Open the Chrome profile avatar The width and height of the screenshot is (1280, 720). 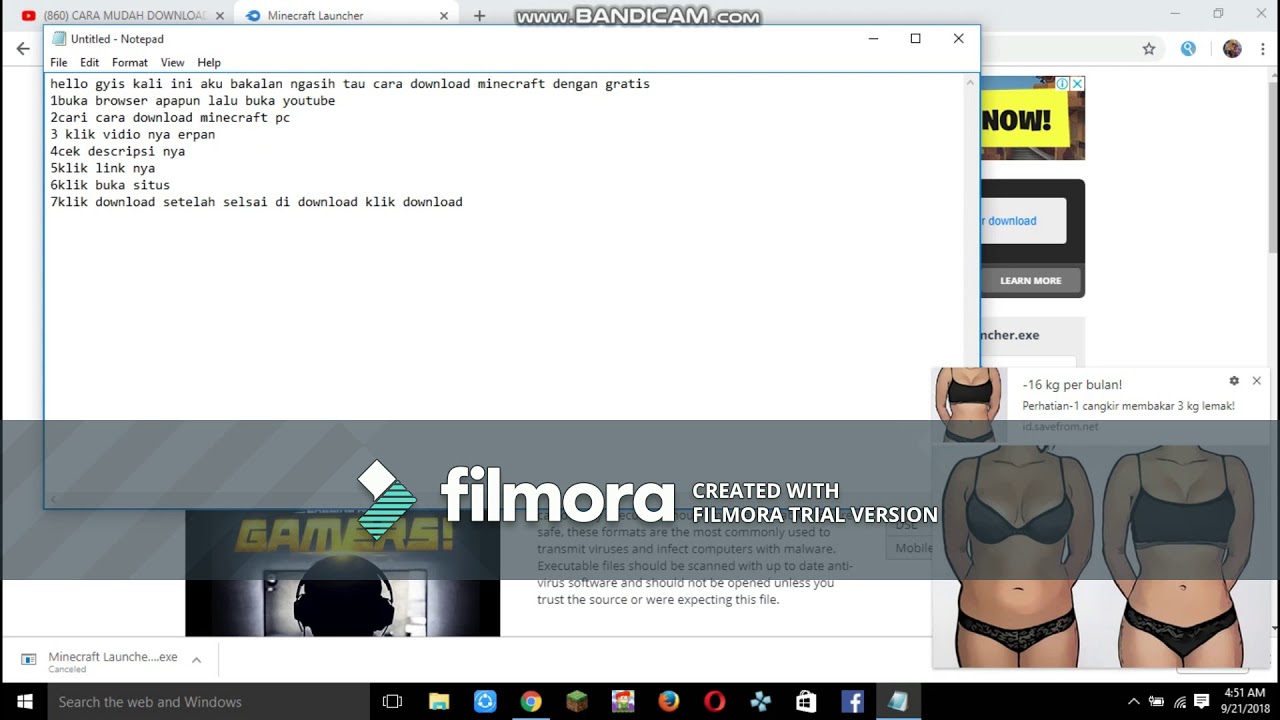(1232, 48)
